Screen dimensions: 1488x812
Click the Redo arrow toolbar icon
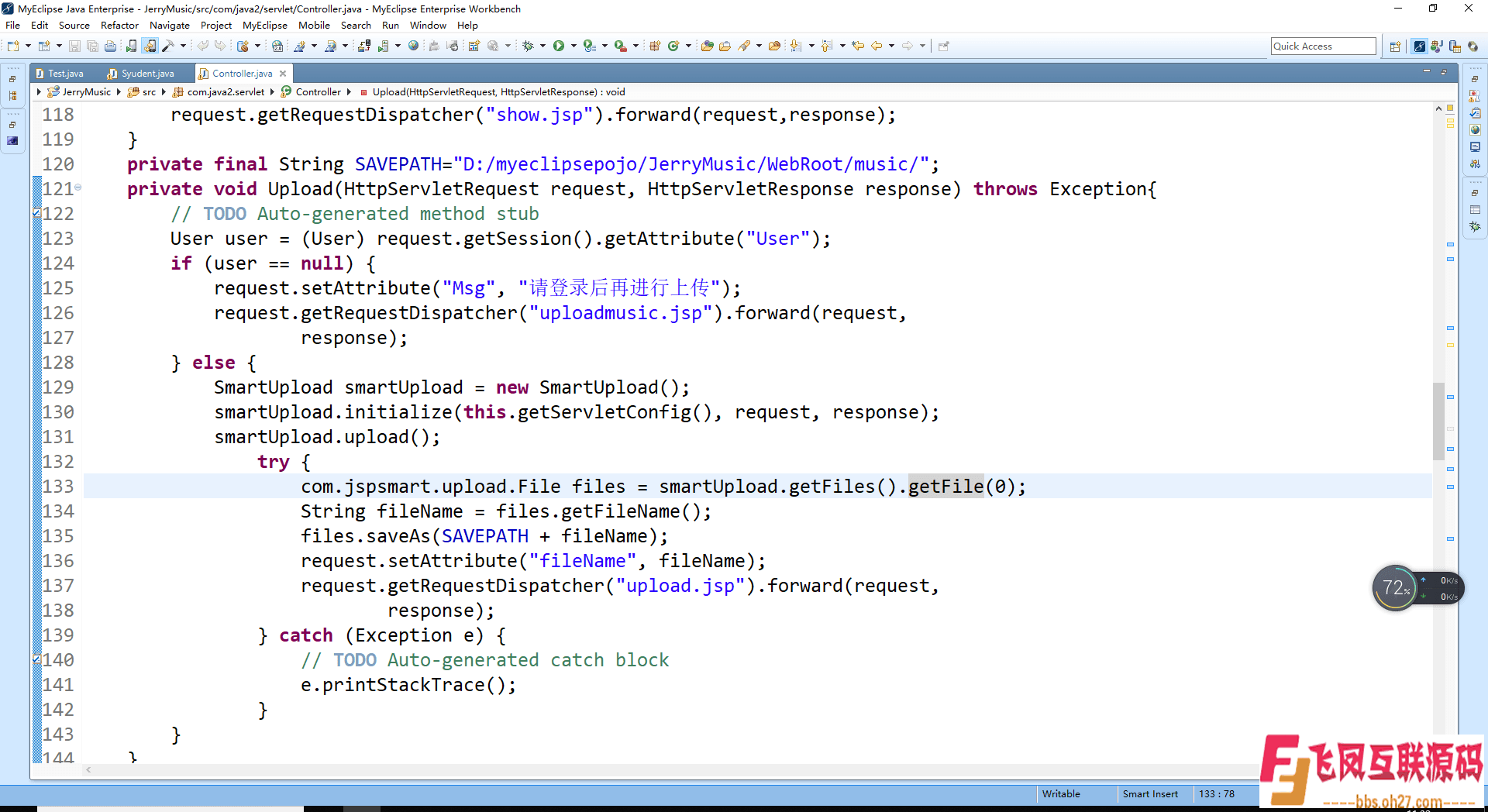tap(220, 46)
